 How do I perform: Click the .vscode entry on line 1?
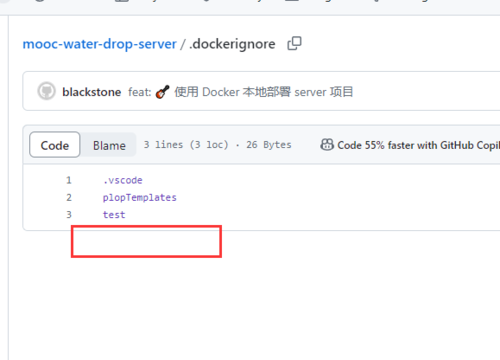[x=123, y=180]
